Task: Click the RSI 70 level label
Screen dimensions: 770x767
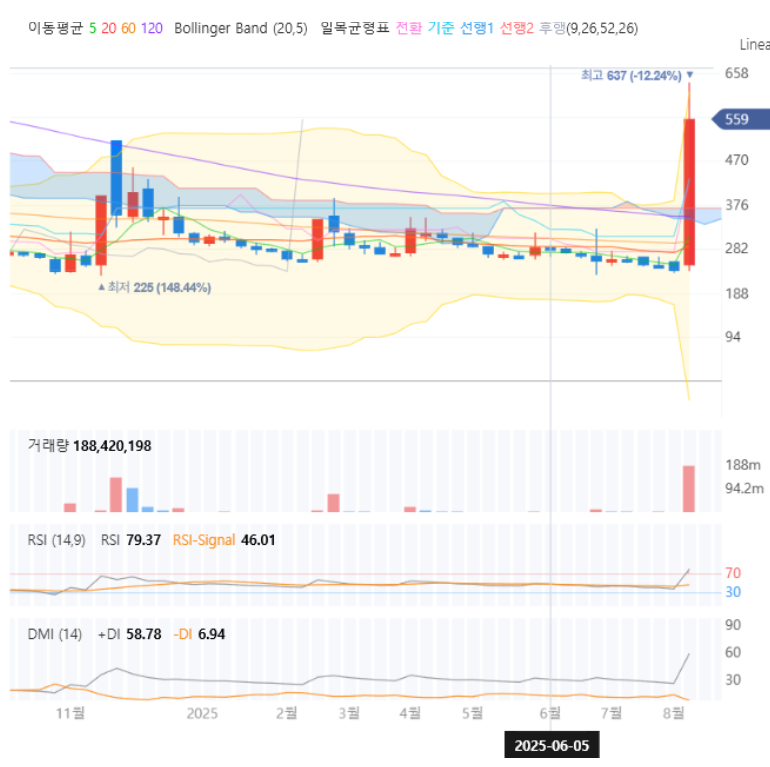Action: pyautogui.click(x=733, y=573)
